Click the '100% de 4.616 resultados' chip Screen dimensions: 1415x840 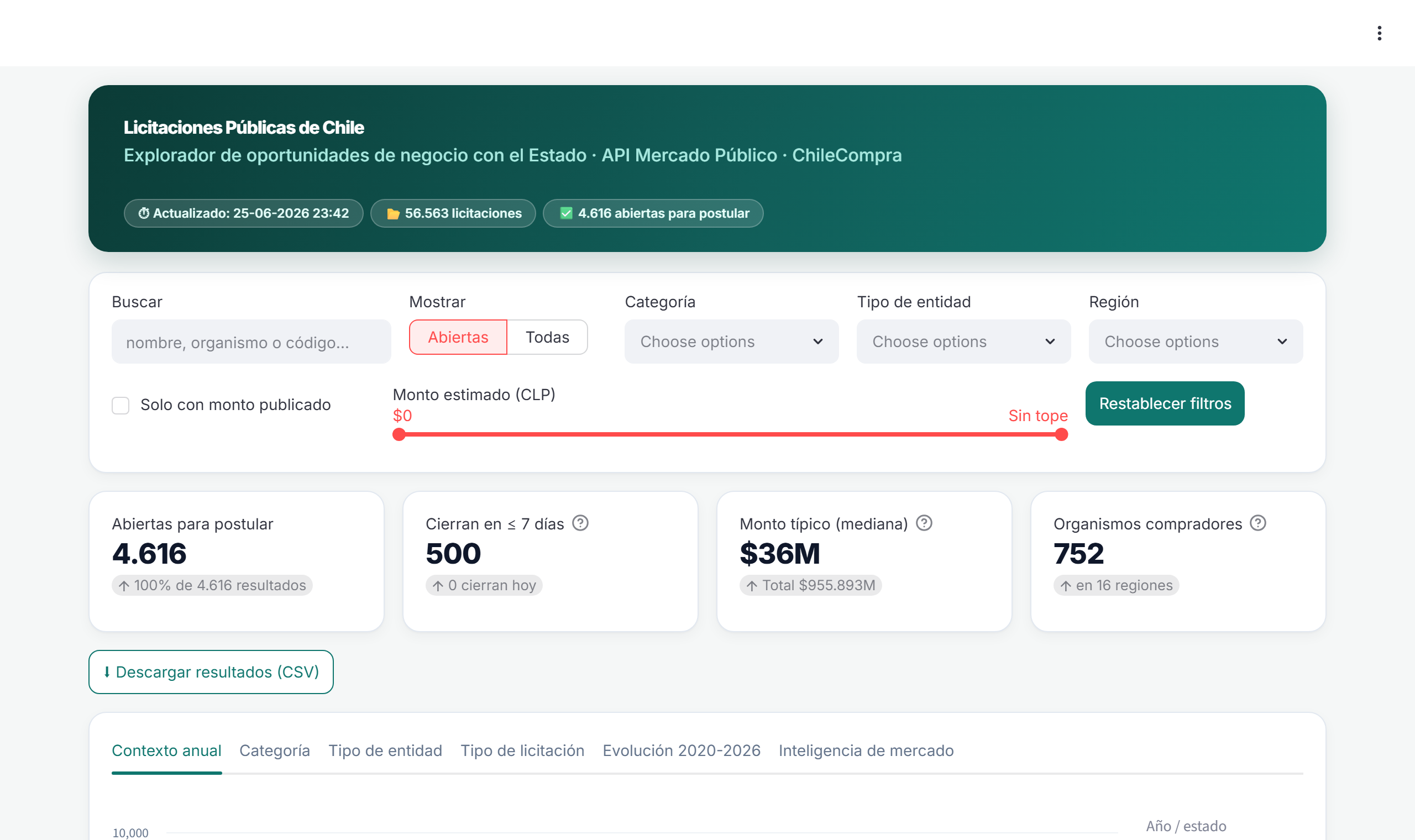[212, 585]
